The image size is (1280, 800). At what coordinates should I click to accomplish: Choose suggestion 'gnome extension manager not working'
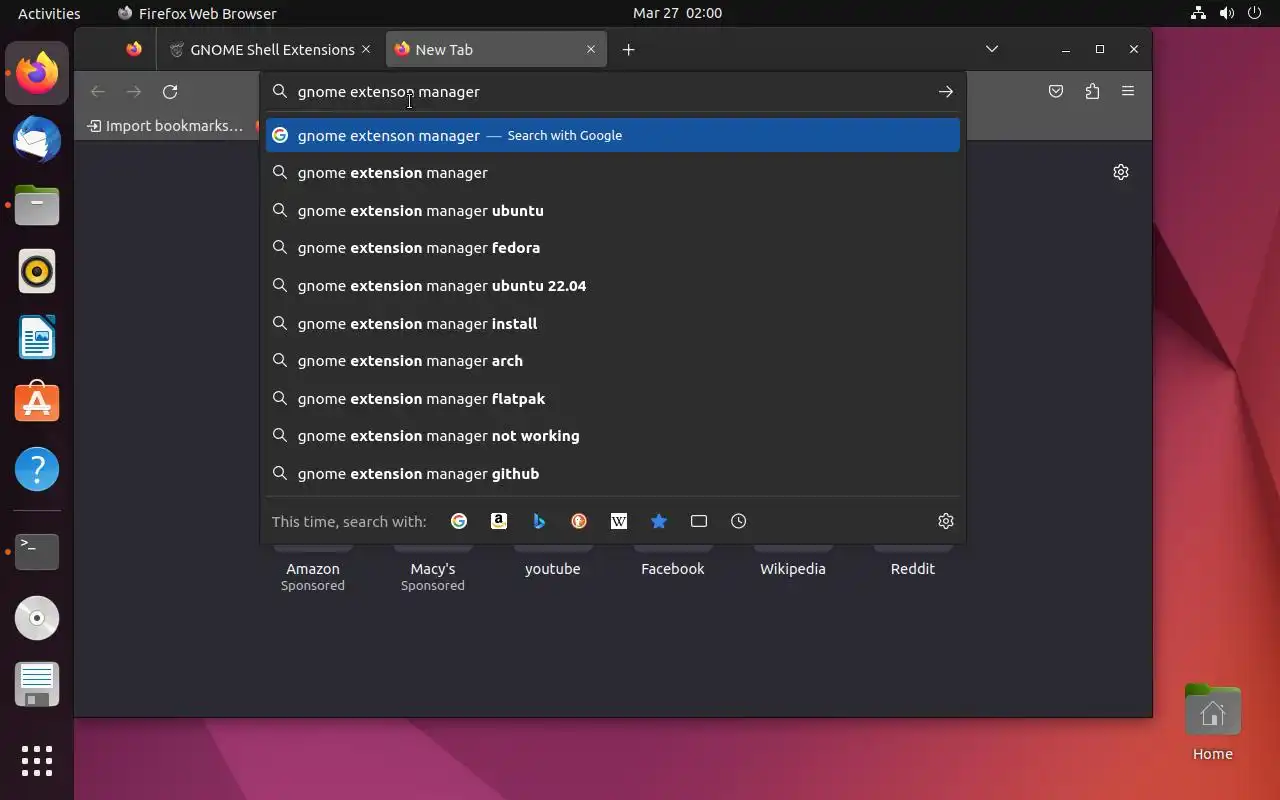click(612, 436)
